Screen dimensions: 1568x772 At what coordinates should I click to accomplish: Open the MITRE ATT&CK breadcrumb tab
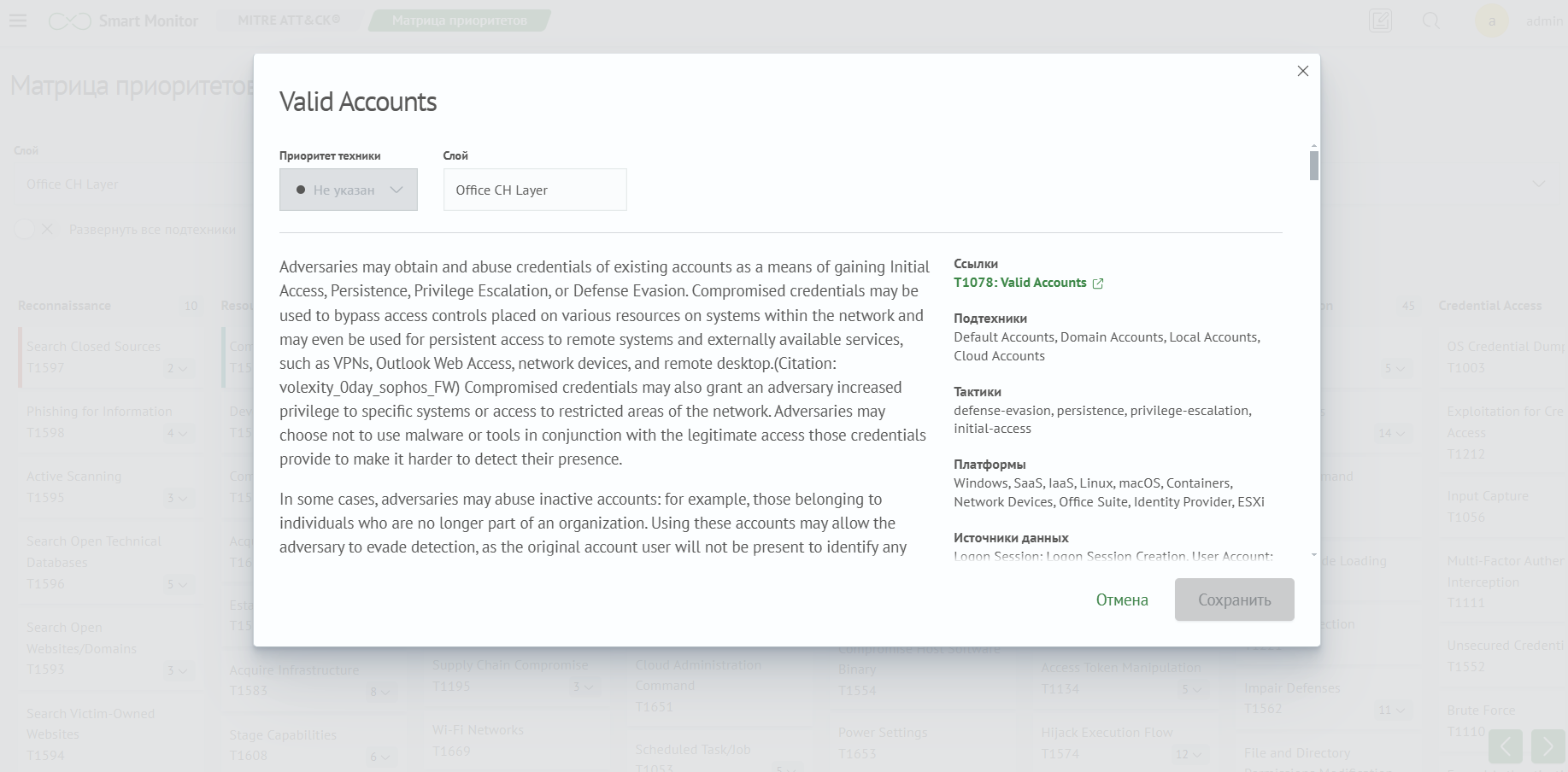point(289,20)
